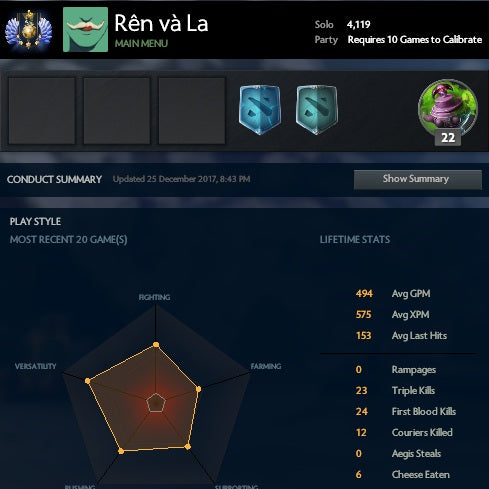Image resolution: width=489 pixels, height=489 pixels.
Task: Click the Farming vertex point on chart
Action: tap(198, 389)
